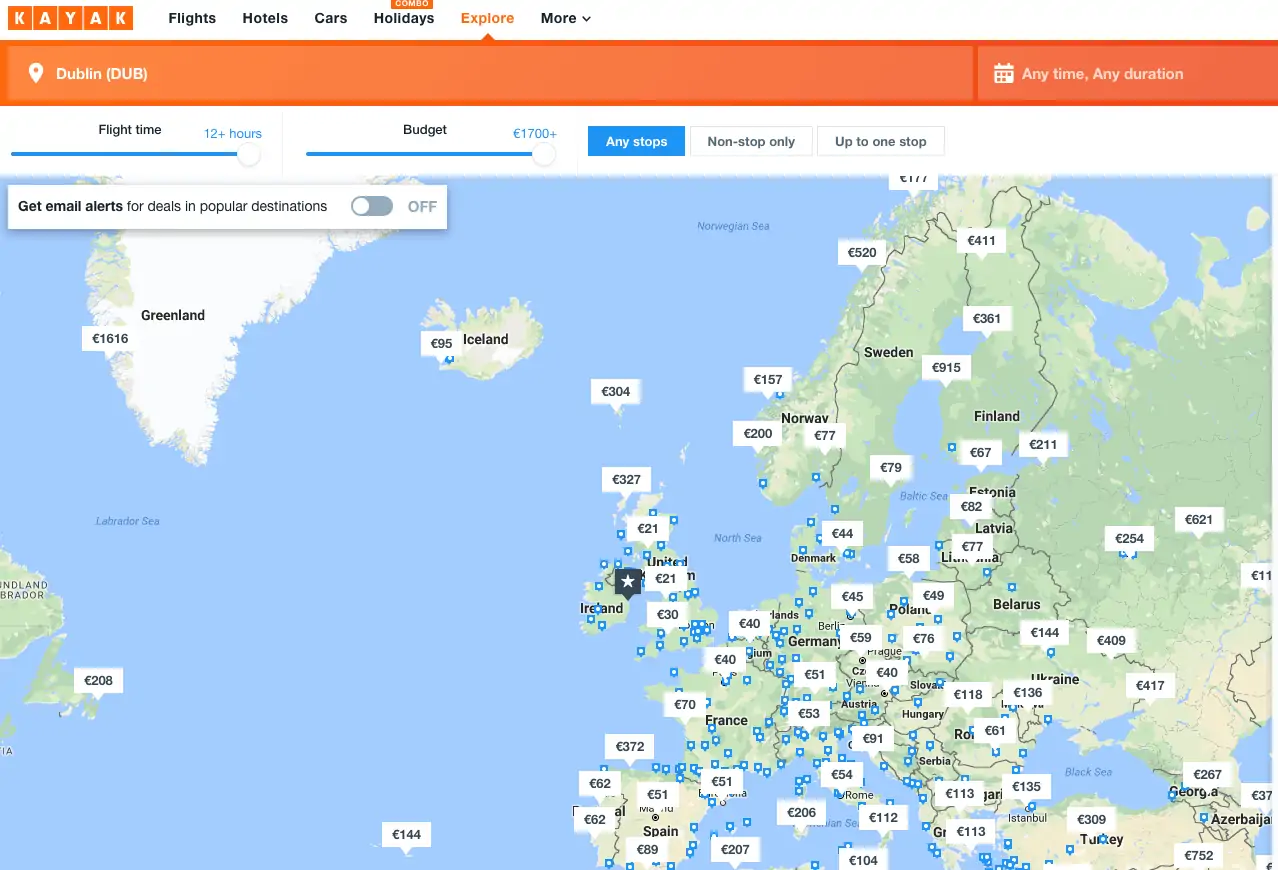Click the €144 price marker in the Atlantic
The height and width of the screenshot is (870, 1278).
tap(406, 835)
